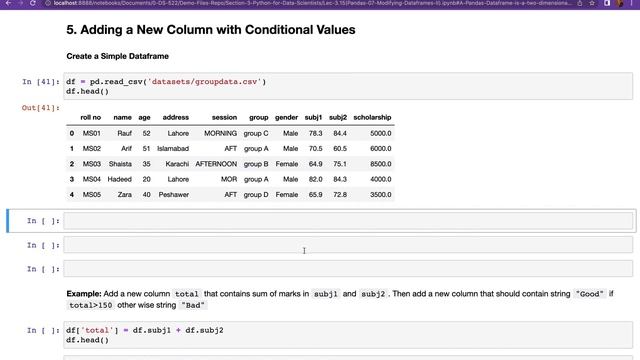Click the 'group B' cell

(x=256, y=164)
